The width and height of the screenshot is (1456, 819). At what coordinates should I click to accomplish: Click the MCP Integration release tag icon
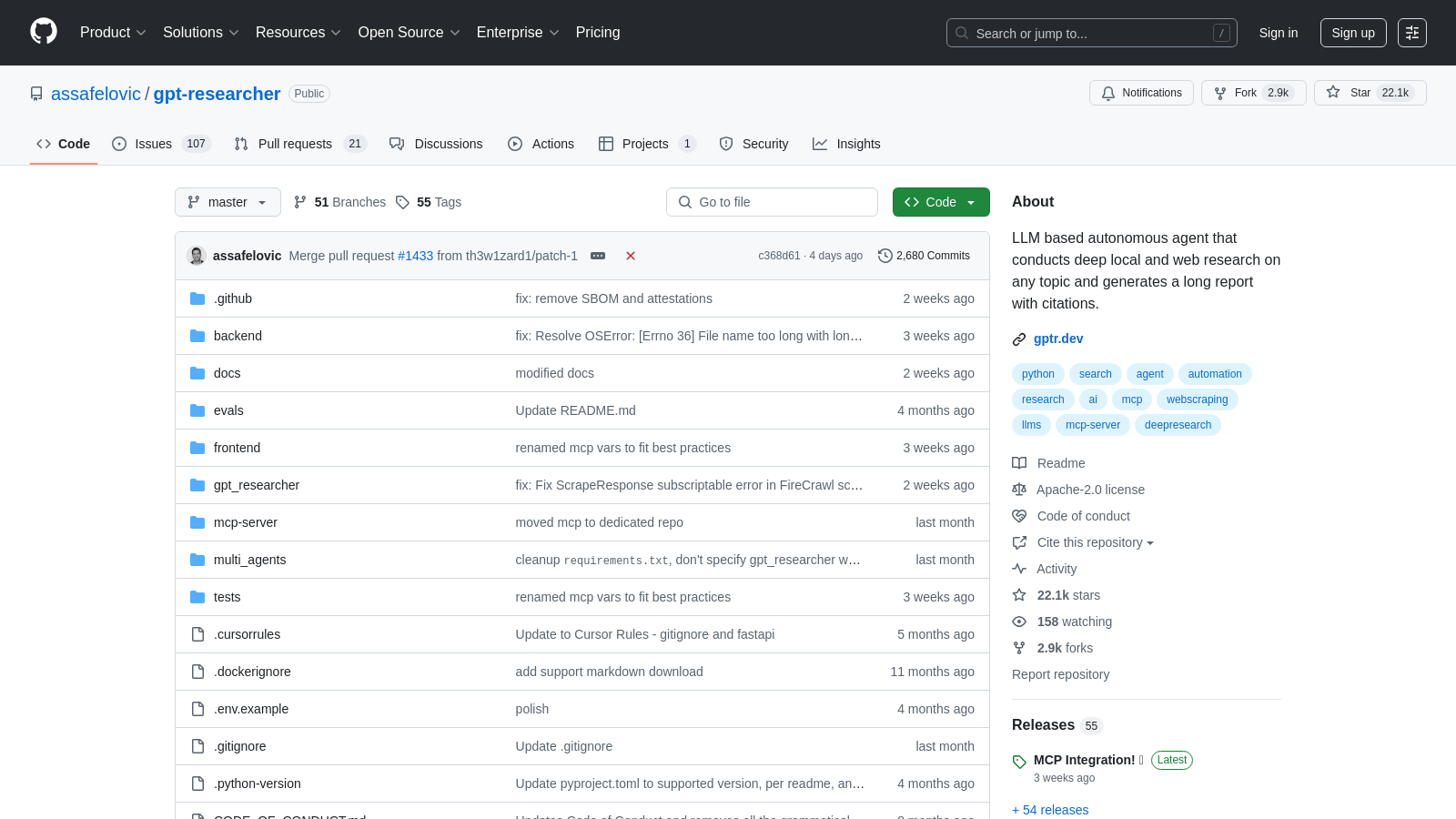pyautogui.click(x=1019, y=760)
